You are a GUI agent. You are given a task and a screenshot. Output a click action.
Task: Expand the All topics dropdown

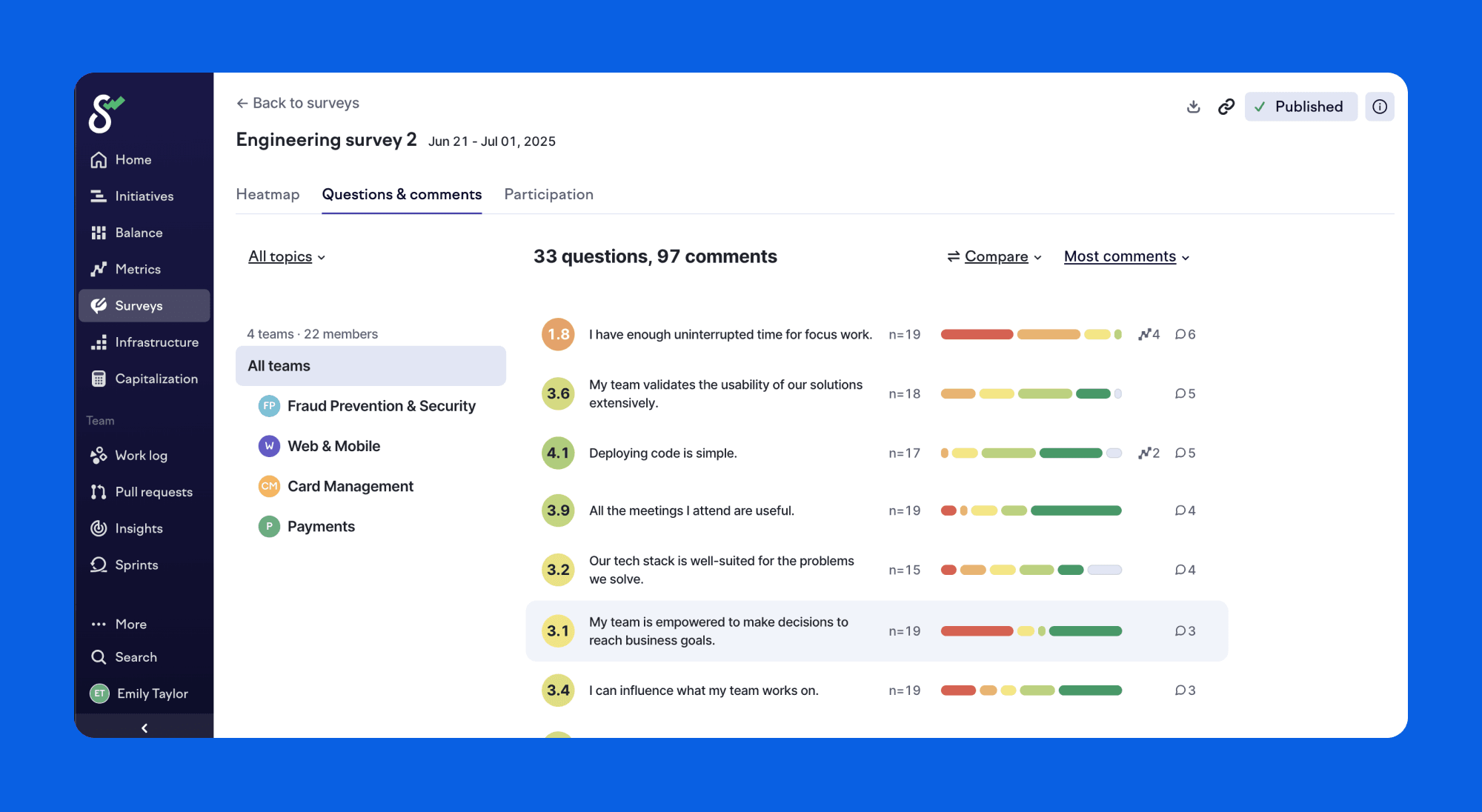pyautogui.click(x=287, y=256)
